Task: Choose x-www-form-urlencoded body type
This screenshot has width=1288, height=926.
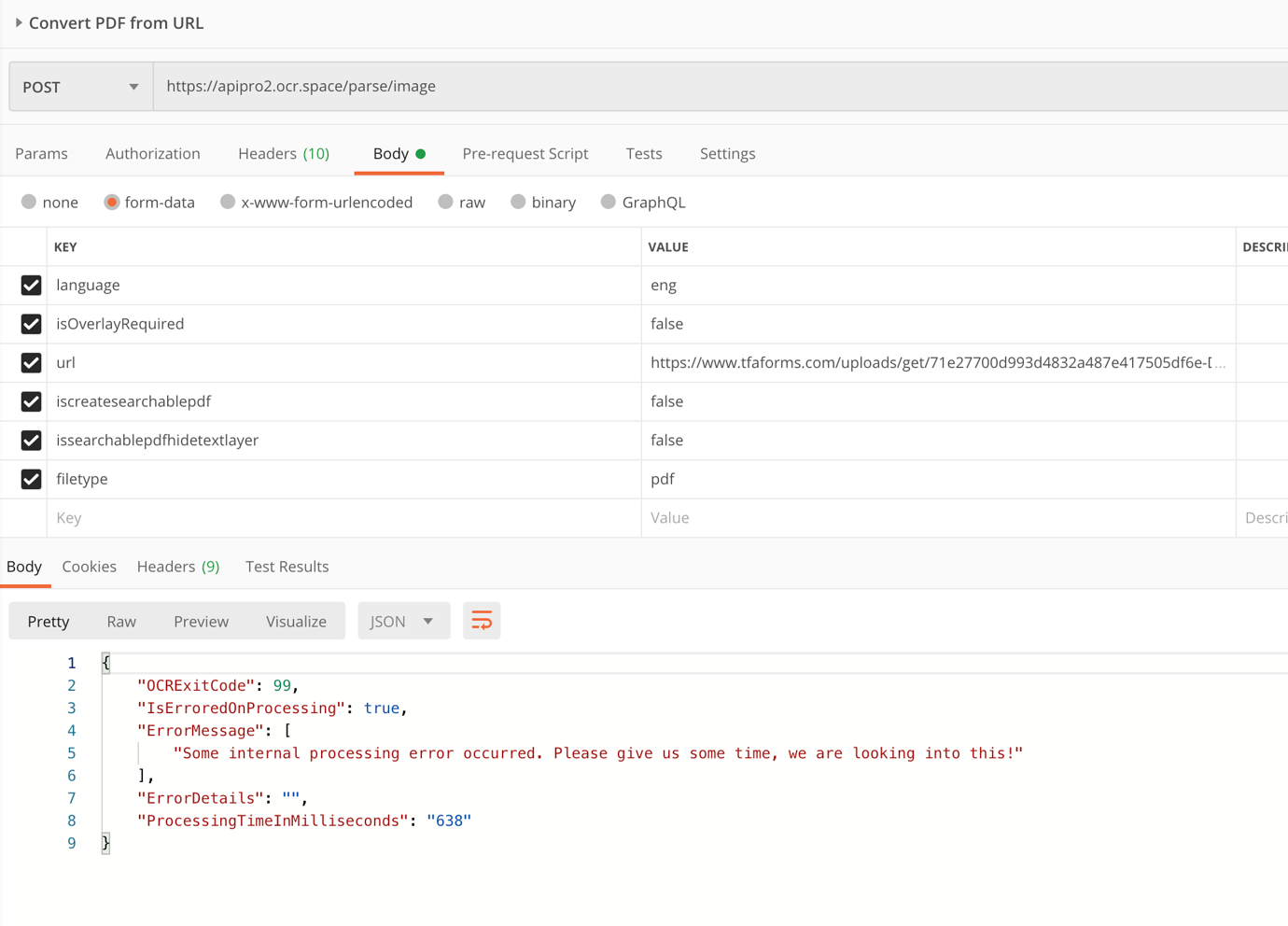Action: [x=228, y=202]
